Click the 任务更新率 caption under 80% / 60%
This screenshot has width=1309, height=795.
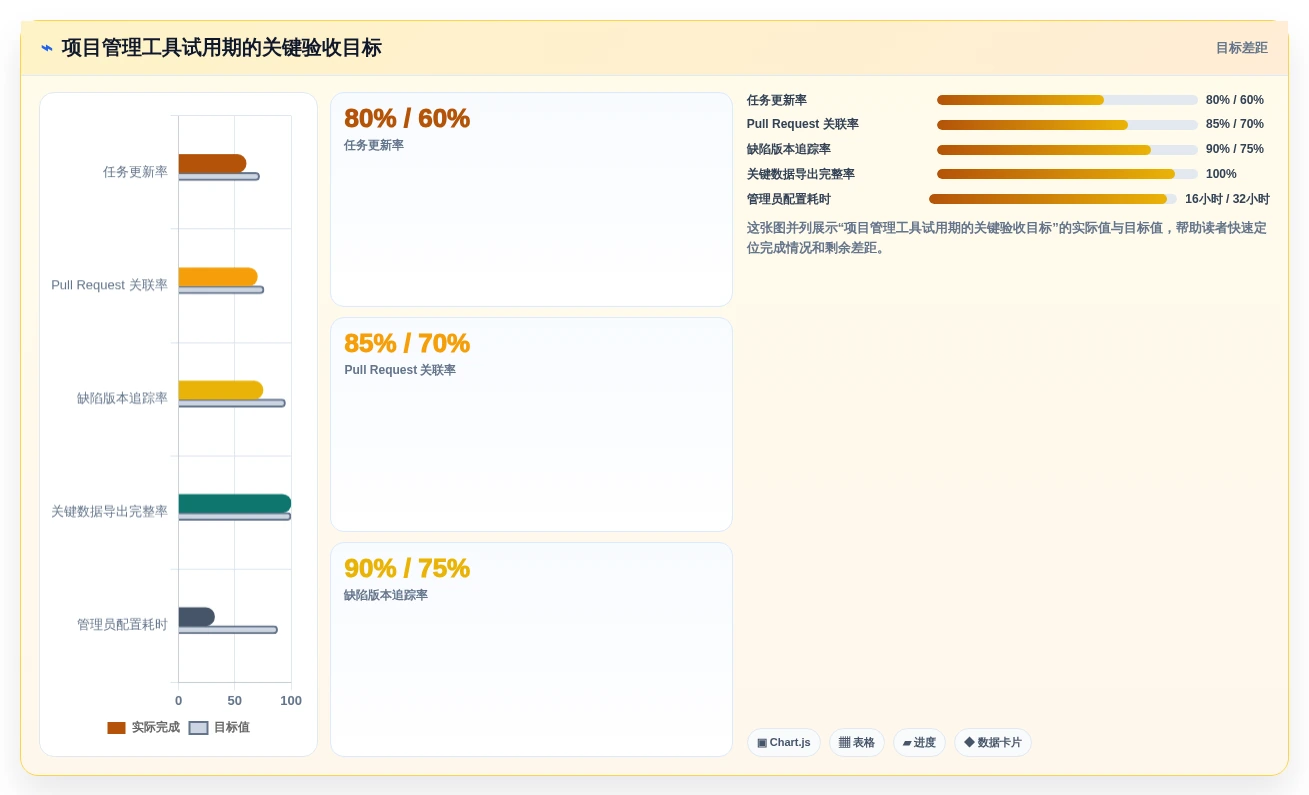pos(374,145)
